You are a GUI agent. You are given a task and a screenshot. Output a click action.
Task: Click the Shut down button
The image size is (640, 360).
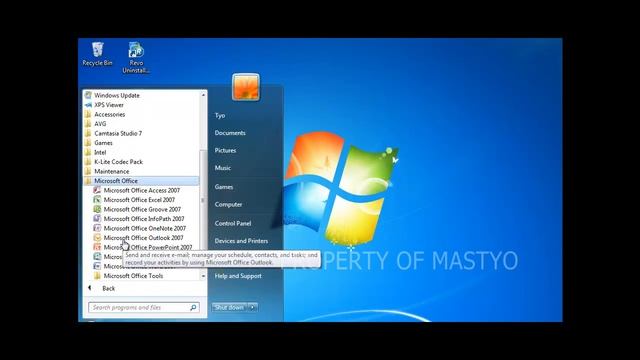230,307
